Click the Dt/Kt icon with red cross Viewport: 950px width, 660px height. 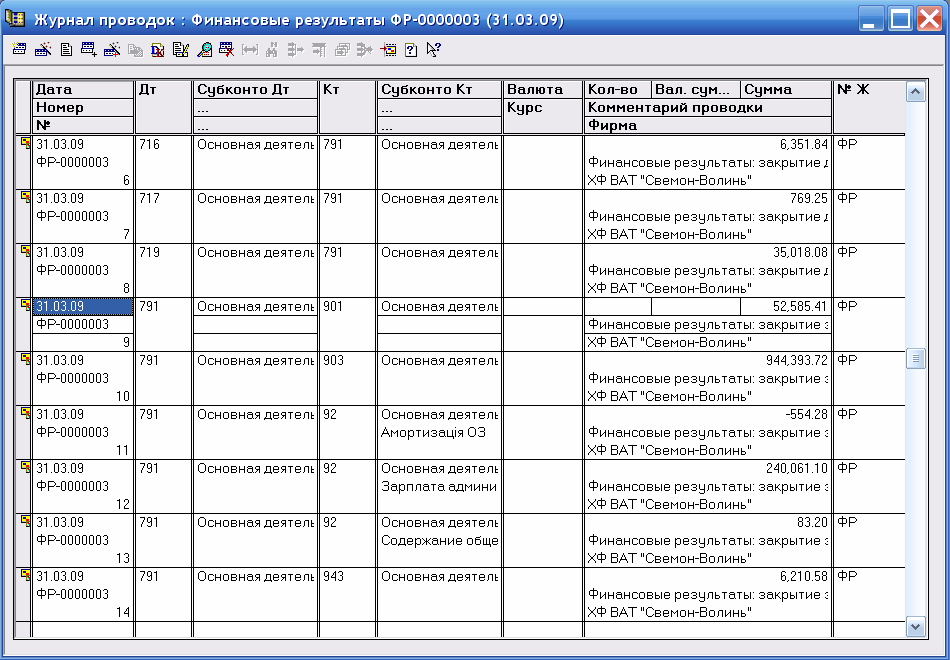pyautogui.click(x=157, y=49)
